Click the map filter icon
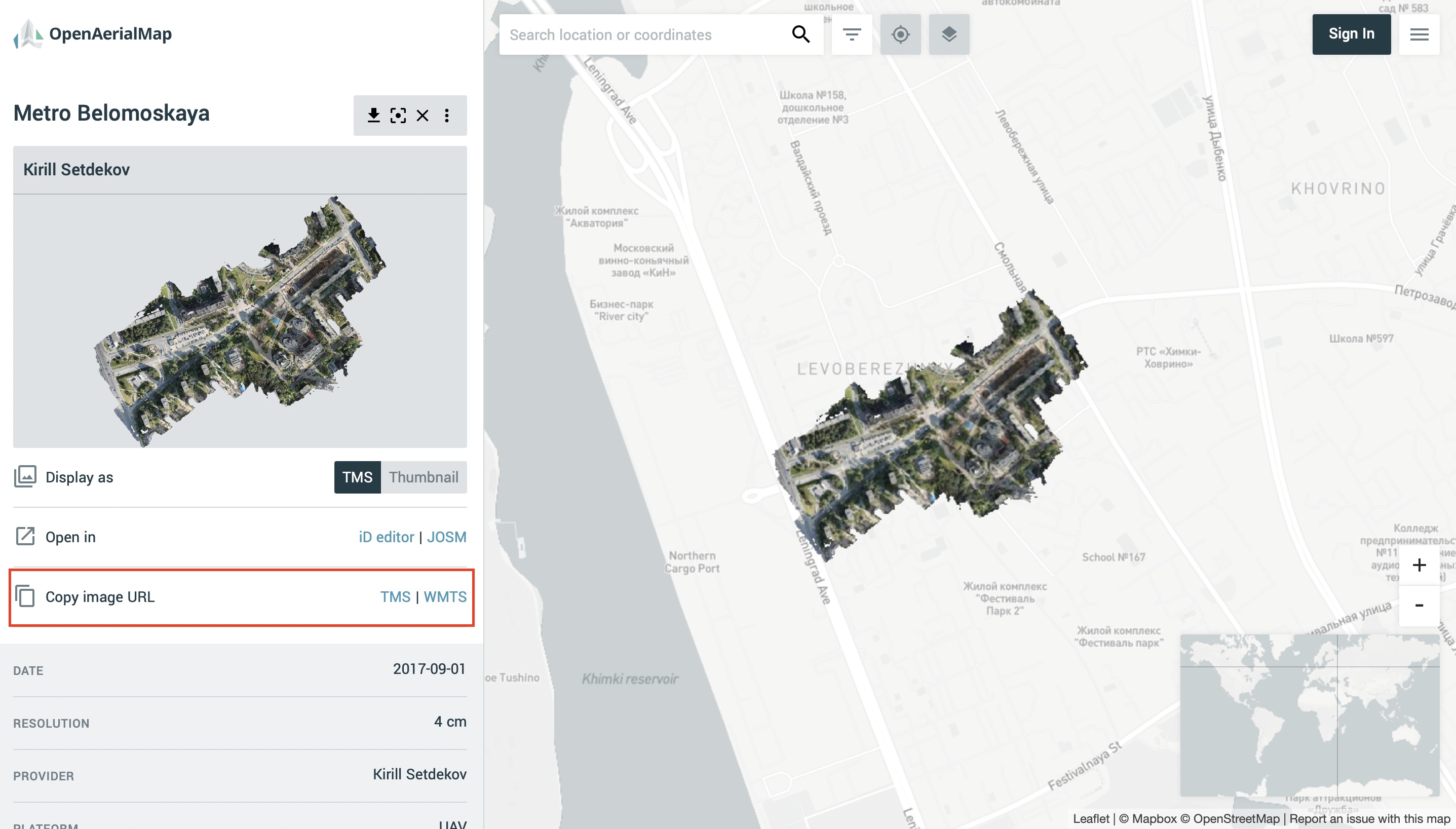 851,34
